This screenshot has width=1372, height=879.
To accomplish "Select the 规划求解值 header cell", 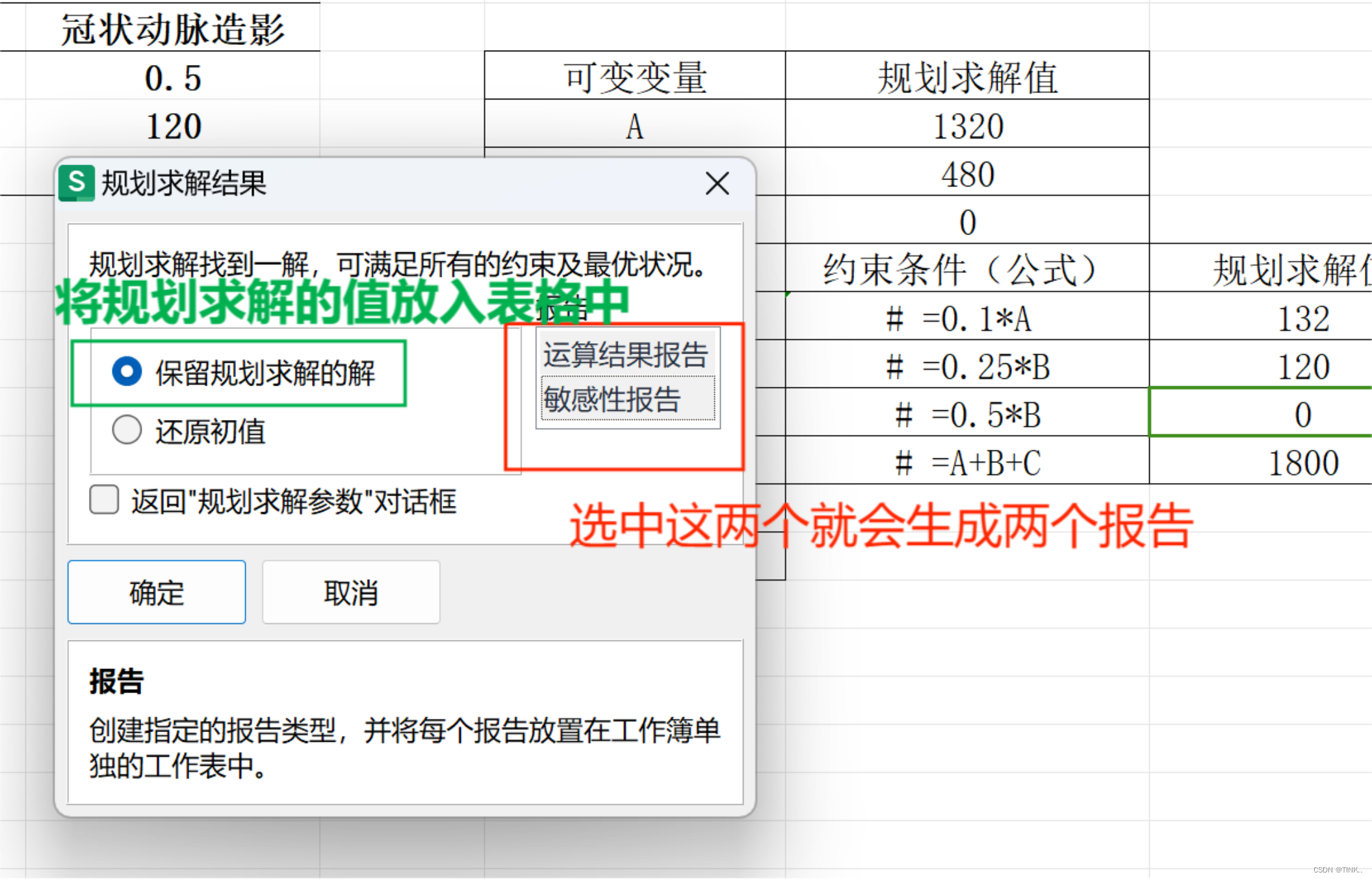I will click(x=967, y=77).
